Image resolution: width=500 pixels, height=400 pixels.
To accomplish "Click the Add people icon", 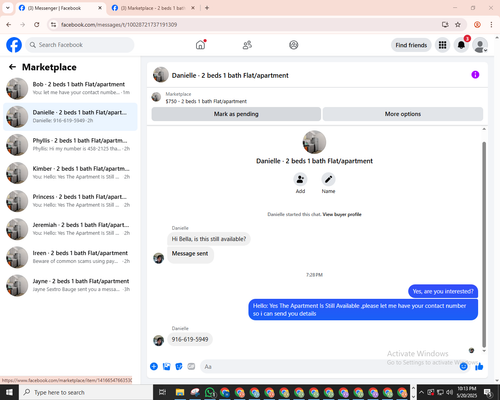I will point(300,179).
